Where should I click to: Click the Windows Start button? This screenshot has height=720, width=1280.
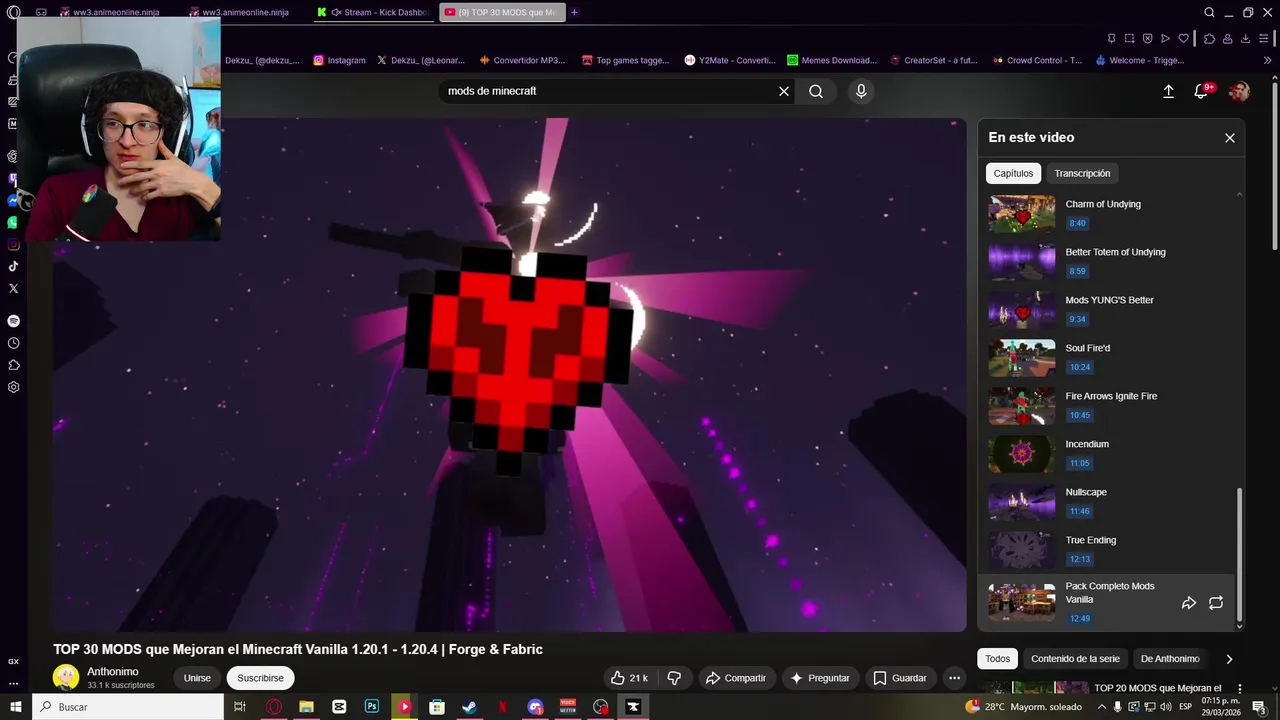(x=16, y=707)
